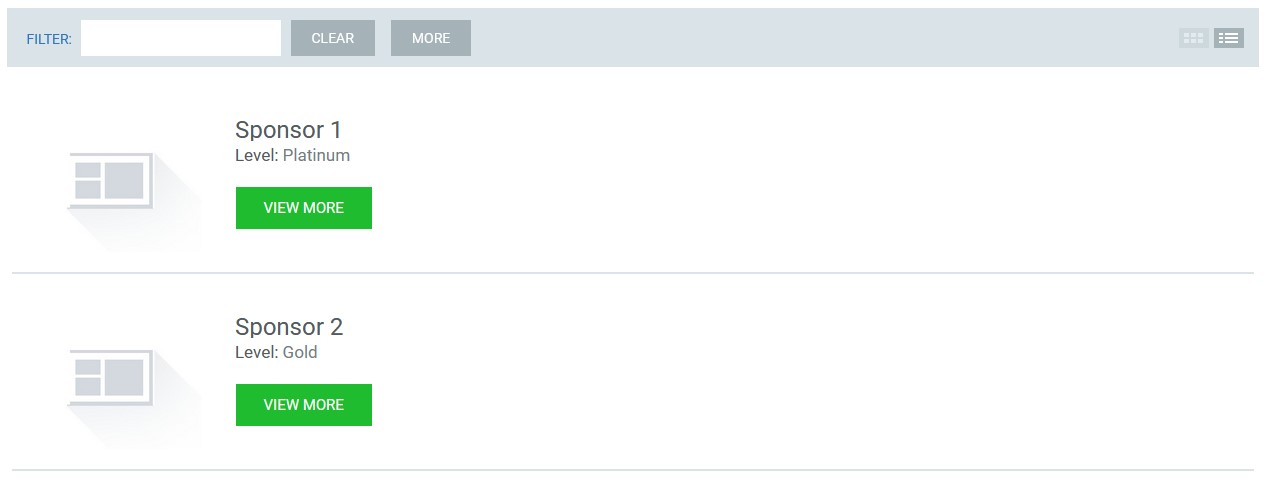View more details for Sponsor 1

(x=304, y=208)
